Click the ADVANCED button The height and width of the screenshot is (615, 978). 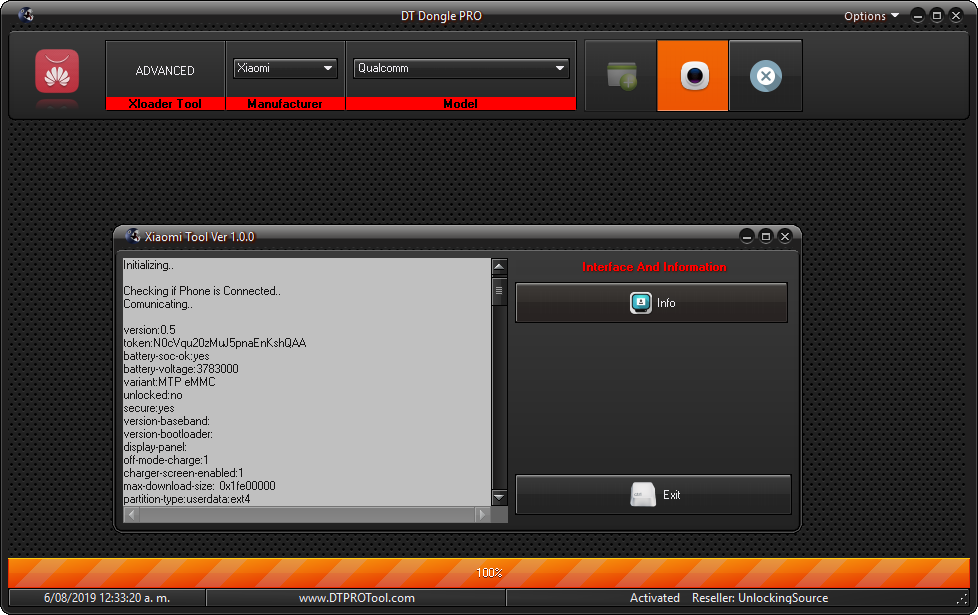pyautogui.click(x=165, y=70)
